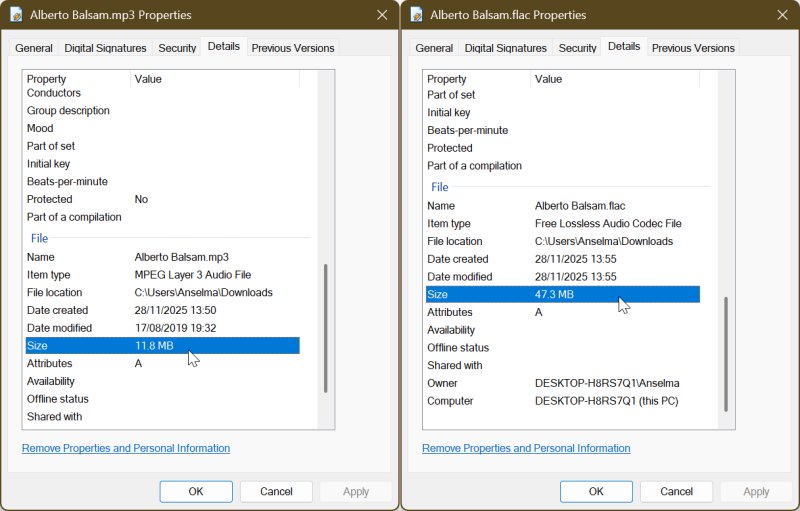Open Previous Versions tab in mp3 properties
The height and width of the screenshot is (511, 800).
pos(293,48)
